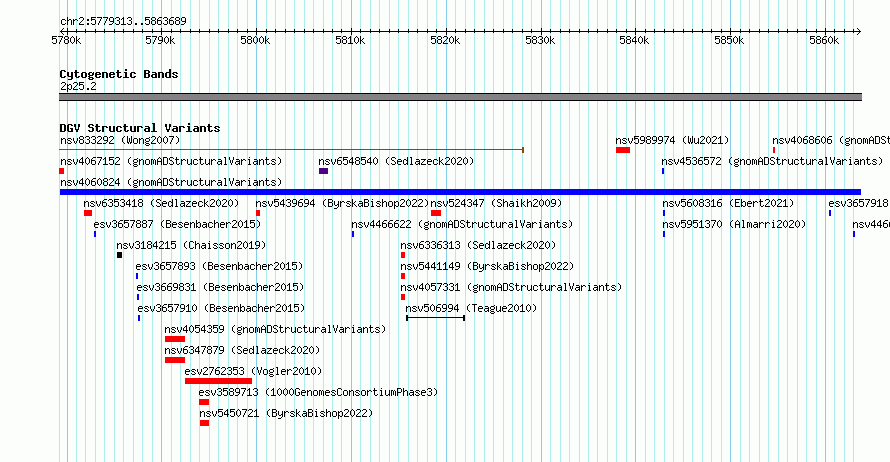Select red bar under nsv6347879
The width and height of the screenshot is (890, 462).
(x=175, y=360)
